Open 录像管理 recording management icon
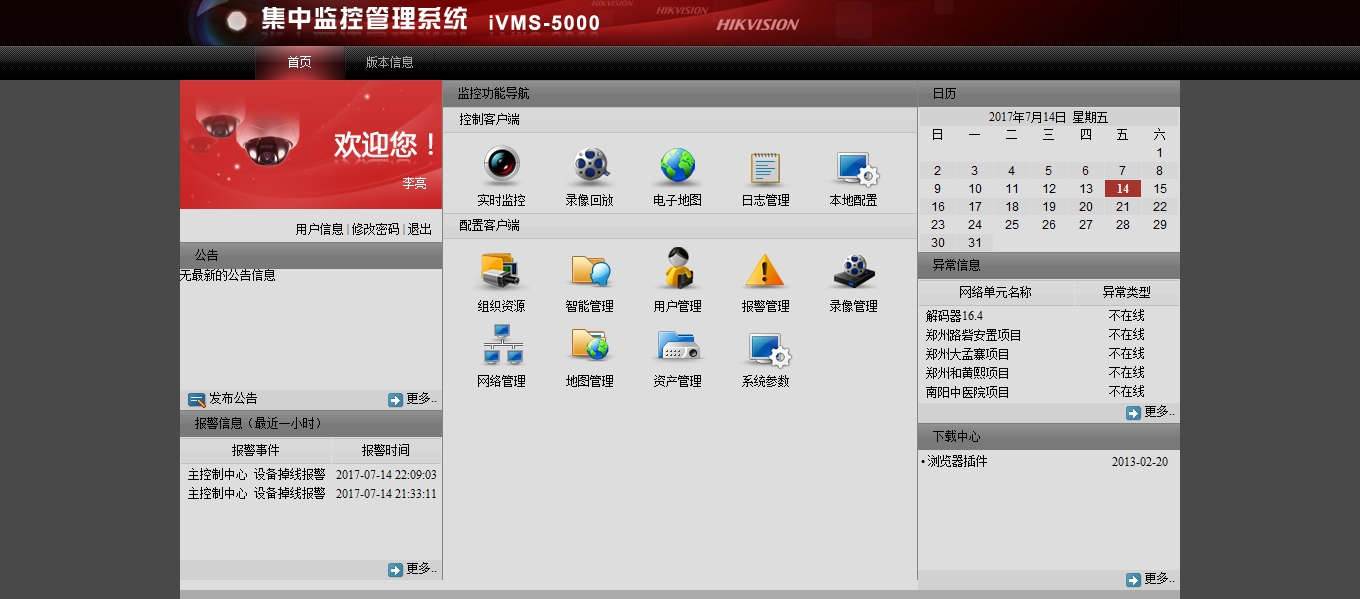The image size is (1360, 599). point(854,271)
